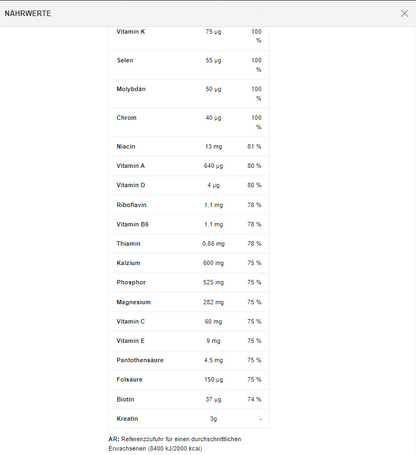Click the Selen nutrient label
The width and height of the screenshot is (416, 455).
tap(125, 60)
